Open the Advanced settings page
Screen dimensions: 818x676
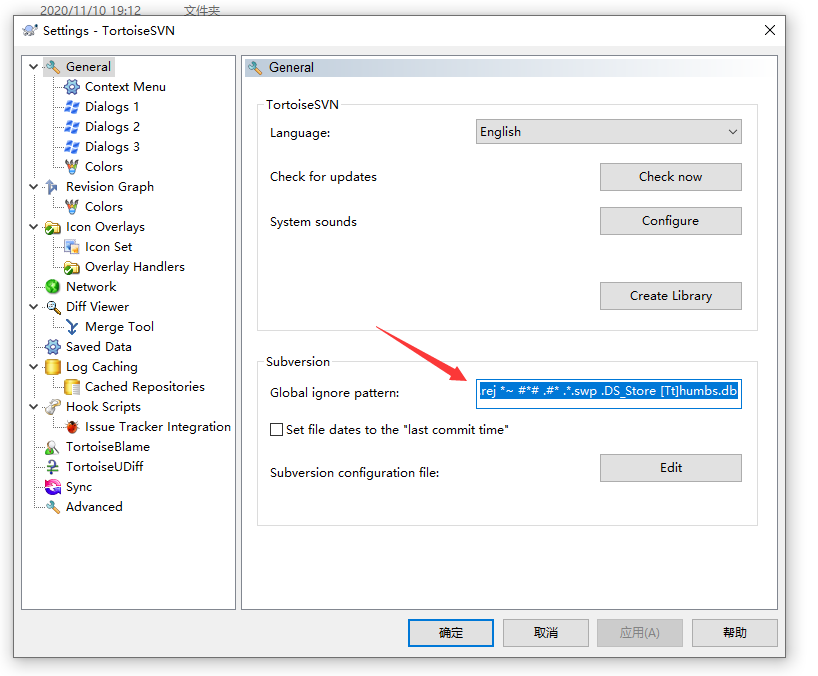pos(94,507)
